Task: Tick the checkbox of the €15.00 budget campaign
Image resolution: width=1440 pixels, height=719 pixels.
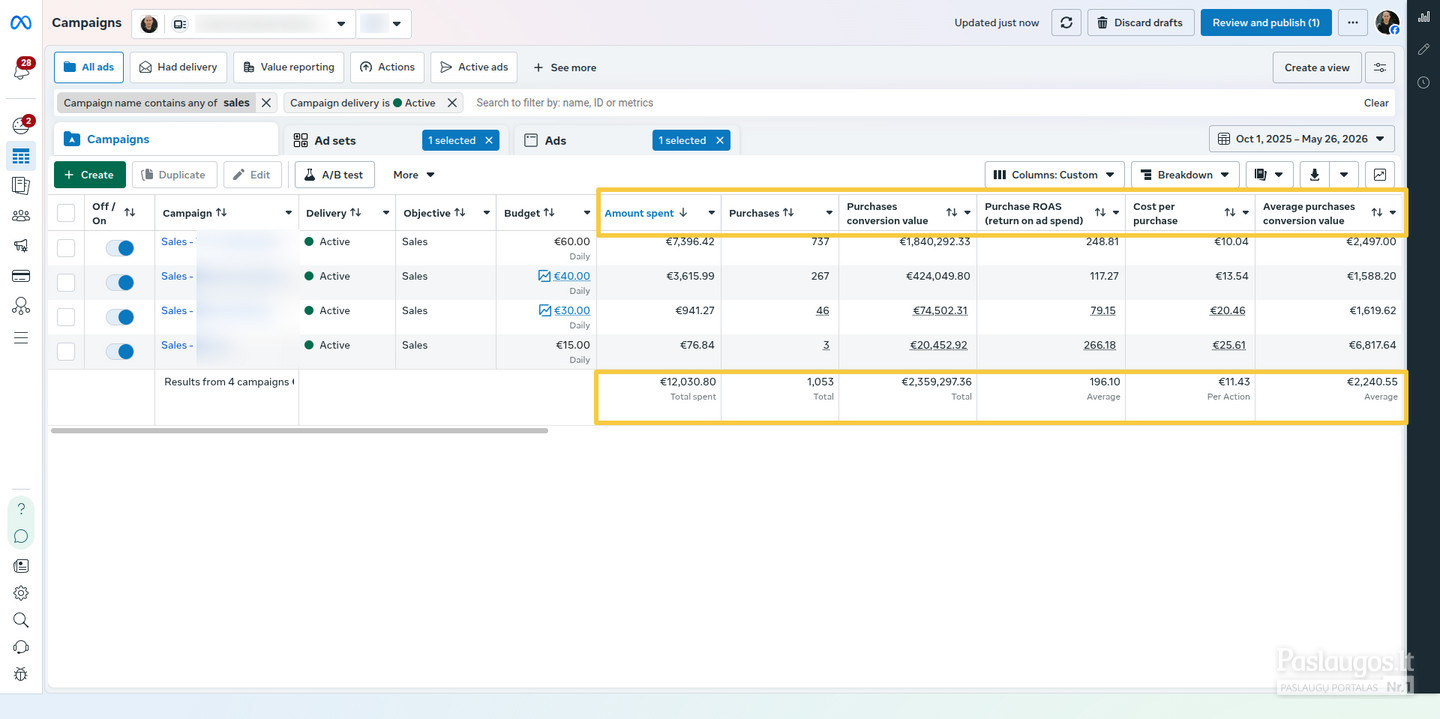Action: click(x=66, y=351)
